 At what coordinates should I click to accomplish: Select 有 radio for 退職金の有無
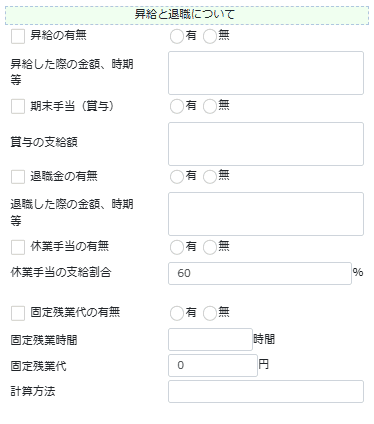coord(177,177)
